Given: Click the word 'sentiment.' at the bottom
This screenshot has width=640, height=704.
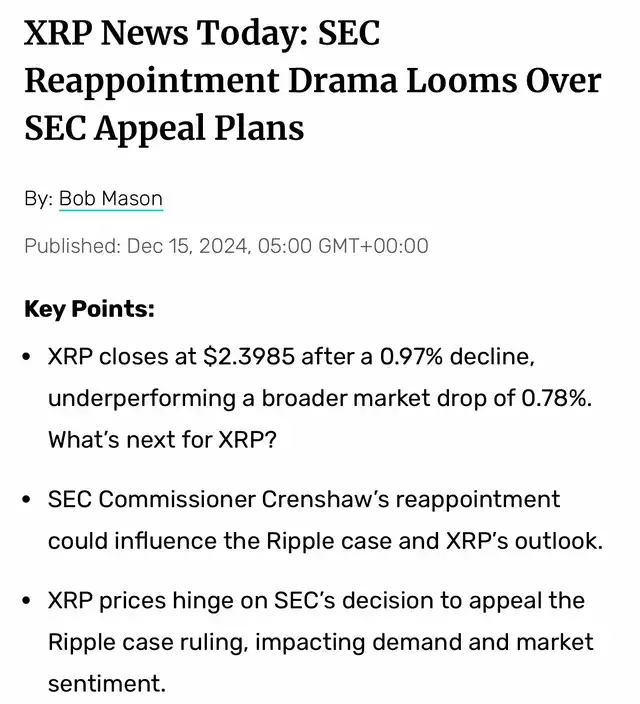Looking at the screenshot, I should pyautogui.click(x=105, y=683).
